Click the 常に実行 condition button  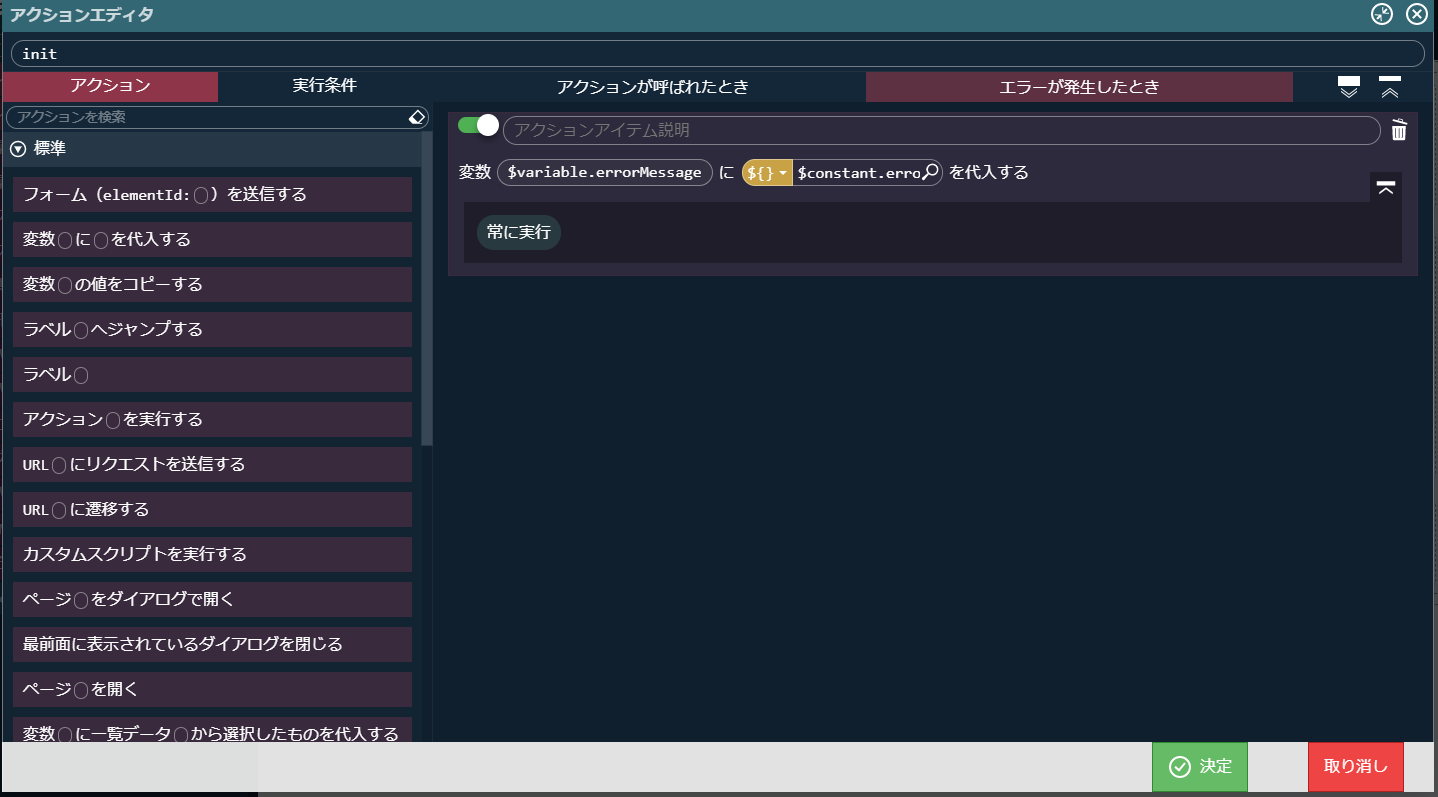click(519, 232)
